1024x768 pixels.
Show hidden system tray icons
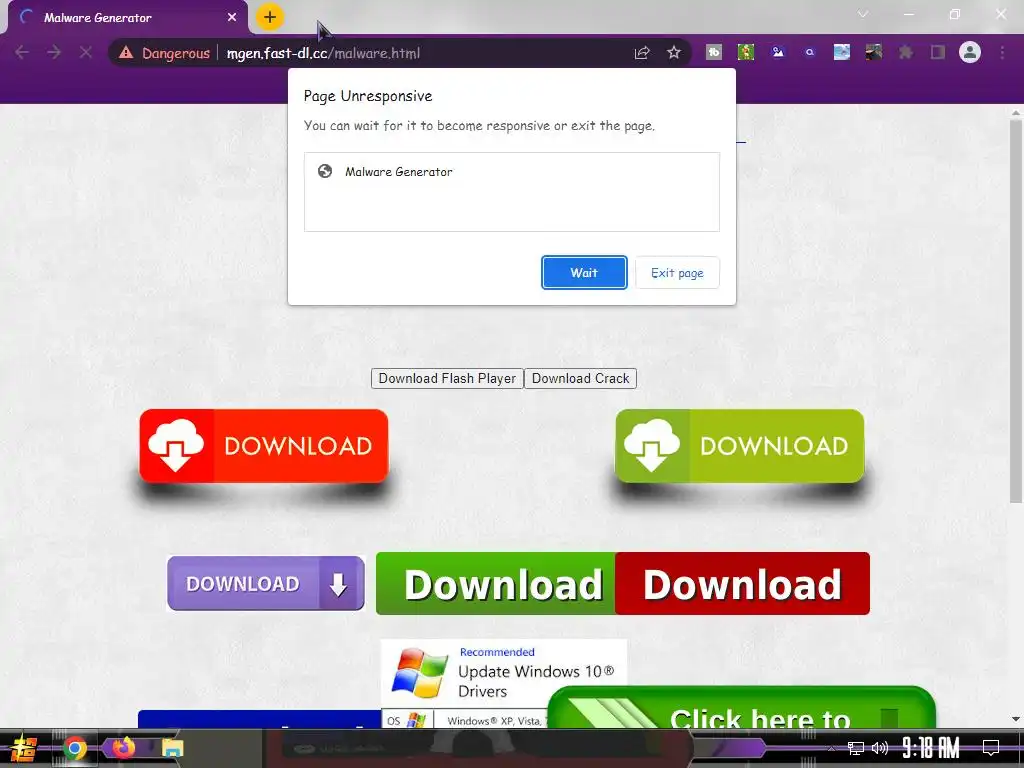point(831,748)
